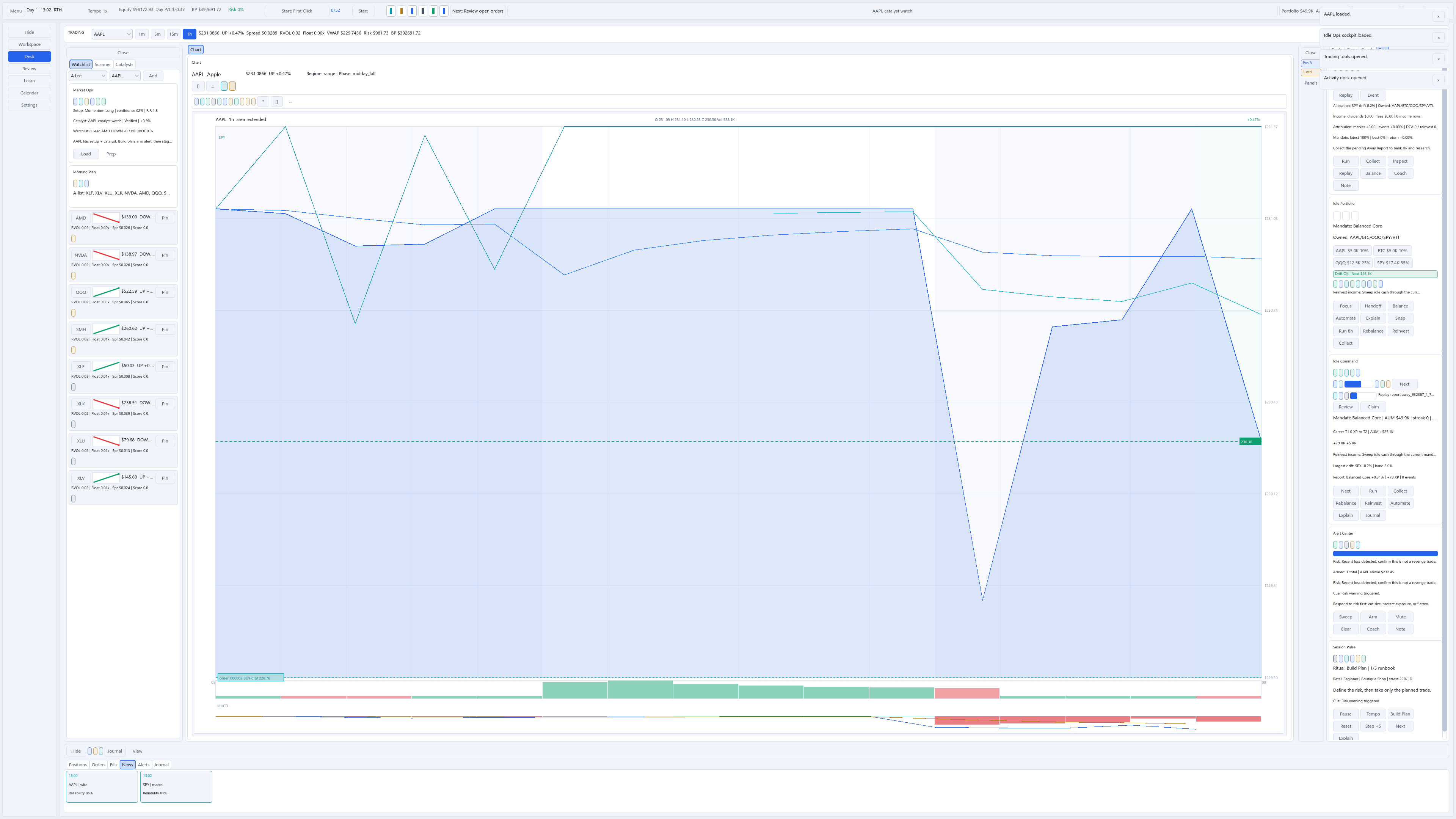This screenshot has width=1456, height=819.
Task: Click the dark gray candle chip in top bar
Action: [x=423, y=11]
